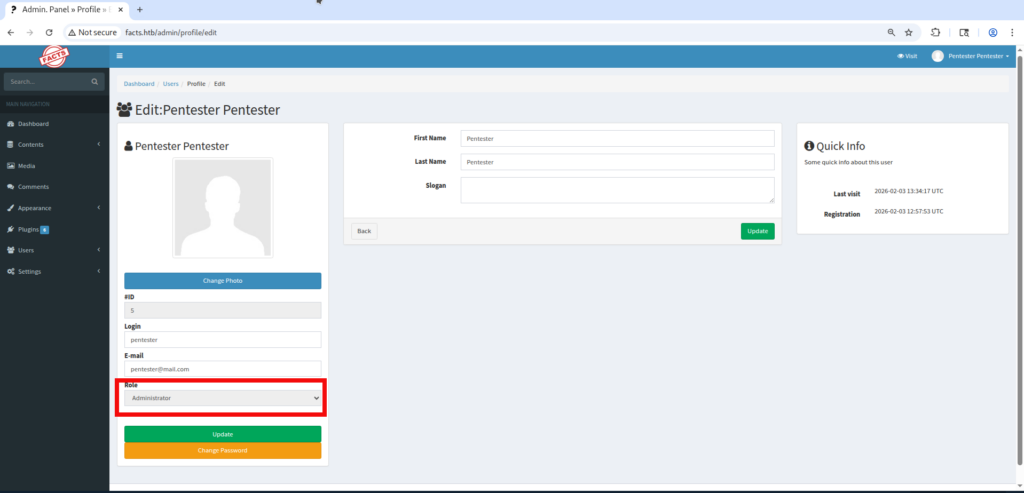
Task: Click the Slogan text area
Action: point(617,190)
